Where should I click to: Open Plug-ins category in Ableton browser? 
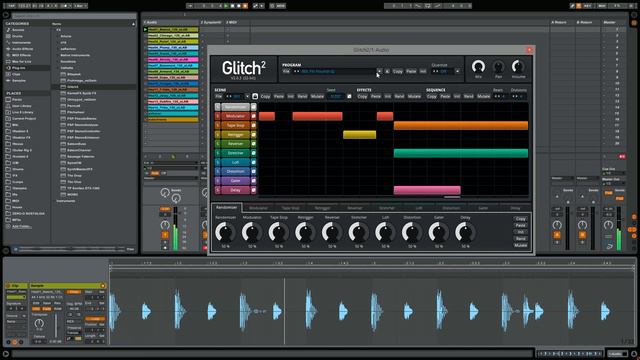(x=18, y=68)
